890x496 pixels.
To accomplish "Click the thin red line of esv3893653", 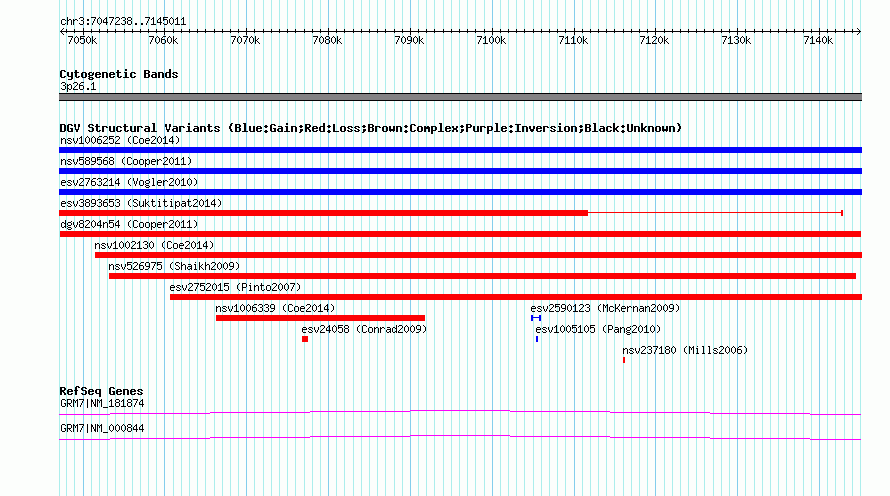I will [715, 213].
